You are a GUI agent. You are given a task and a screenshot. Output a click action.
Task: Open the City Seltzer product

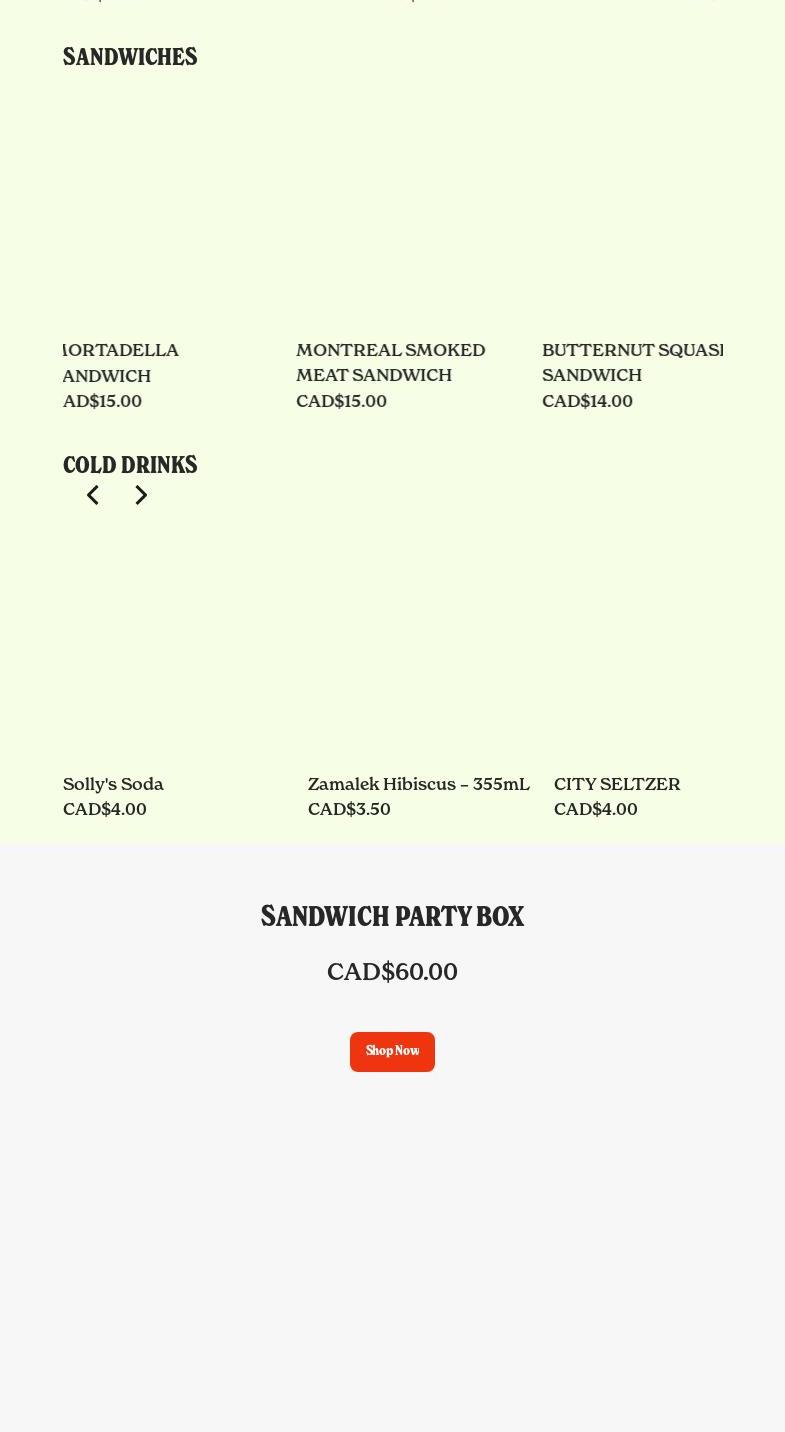pos(617,784)
